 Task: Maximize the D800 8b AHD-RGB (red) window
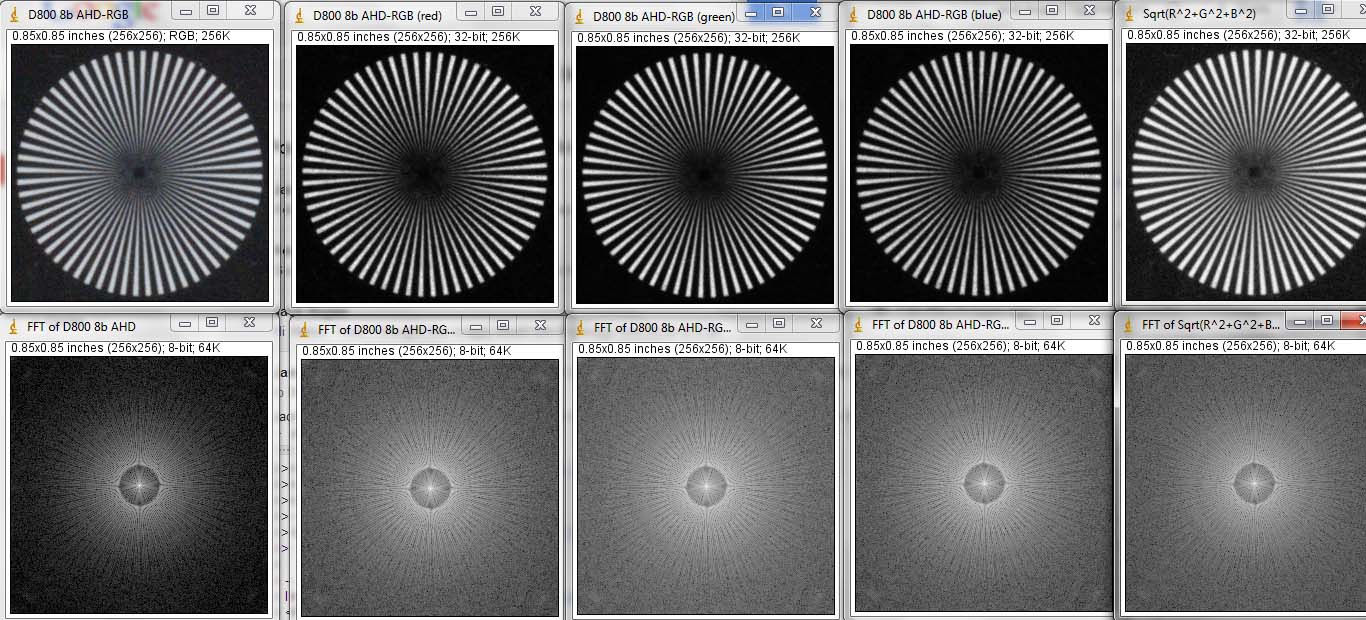[x=497, y=11]
